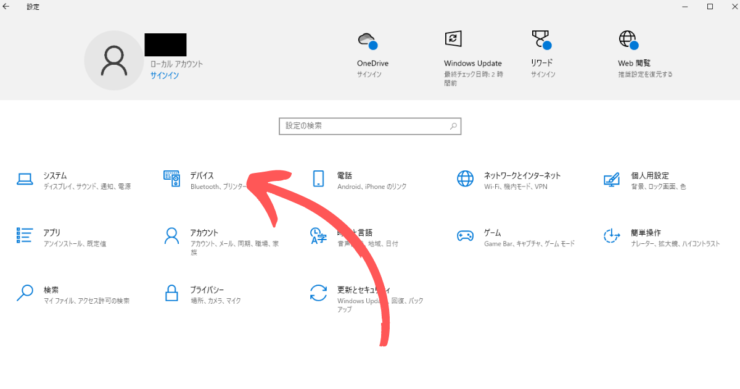This screenshot has height=389, width=740.
Task: Click the 背景、ロック画面、色 description
Action: [x=658, y=186]
